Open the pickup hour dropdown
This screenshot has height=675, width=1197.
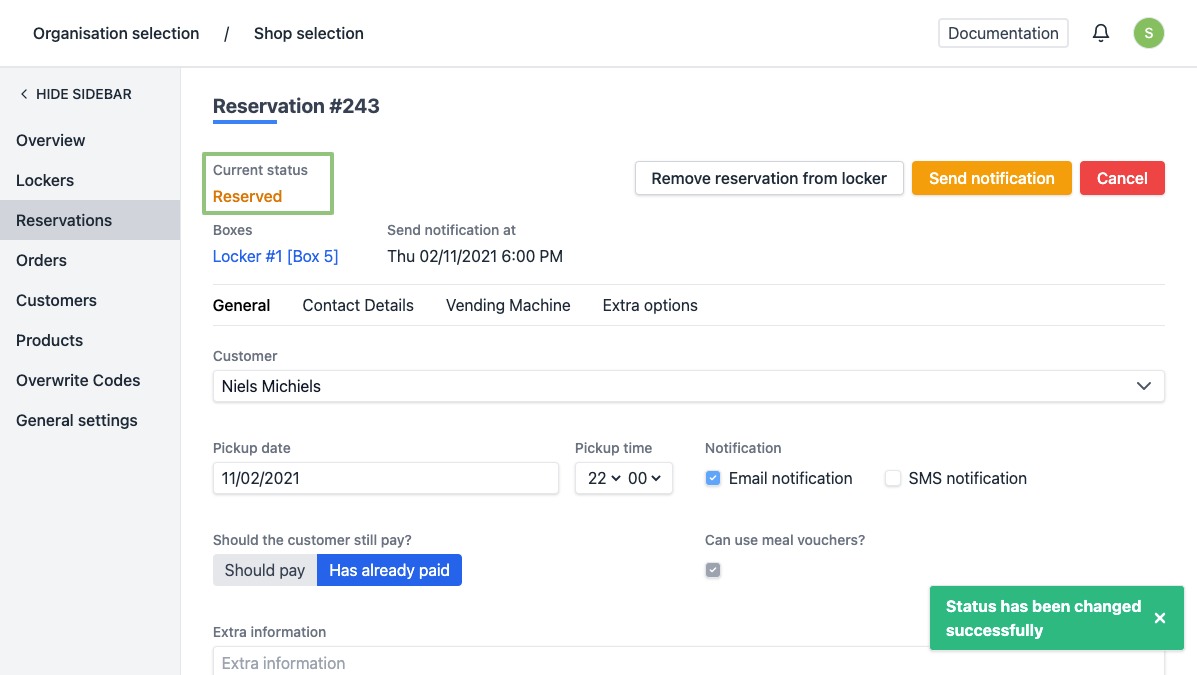tap(604, 478)
